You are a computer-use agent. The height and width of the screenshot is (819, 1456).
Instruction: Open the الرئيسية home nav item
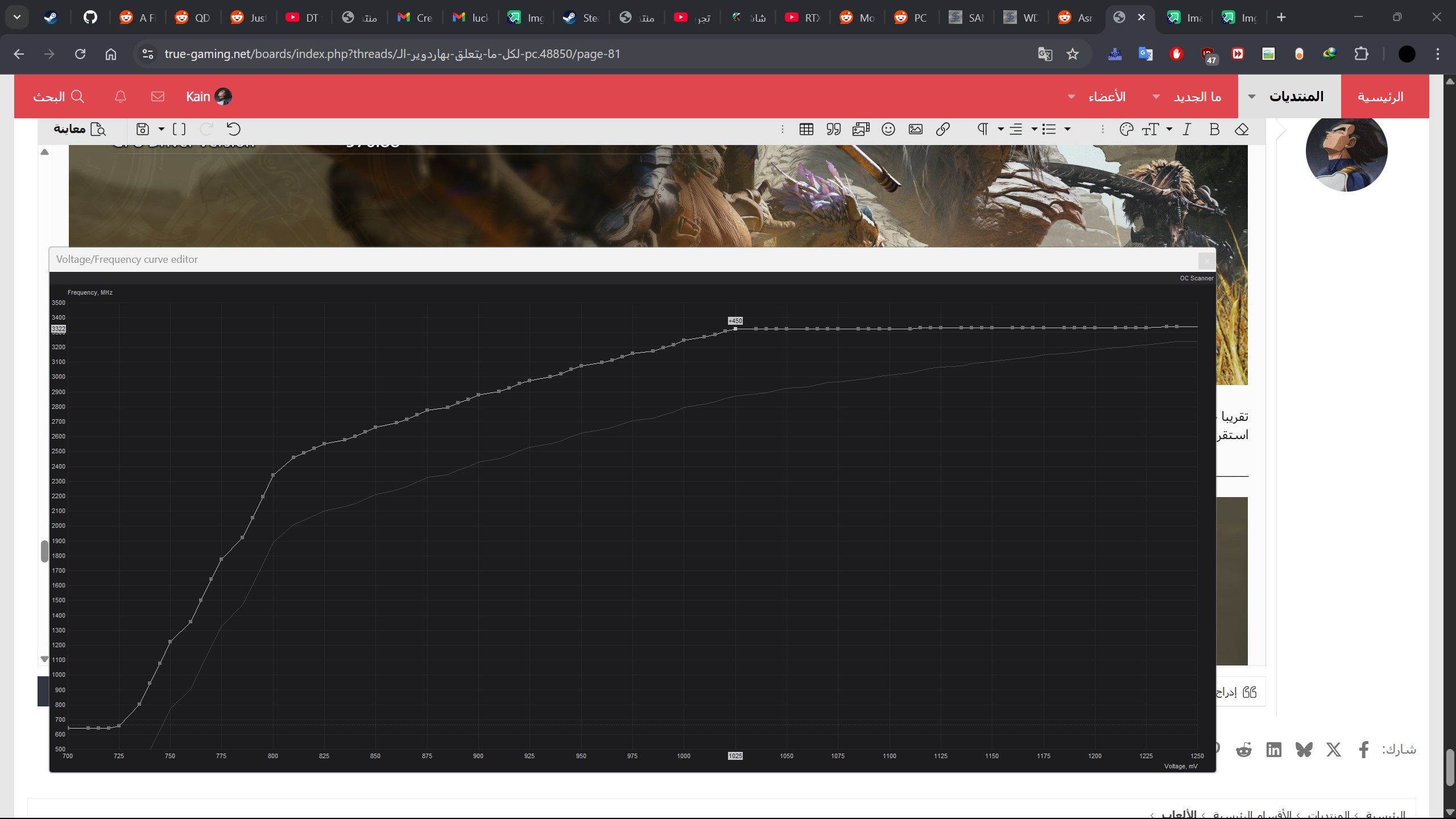click(x=1380, y=97)
